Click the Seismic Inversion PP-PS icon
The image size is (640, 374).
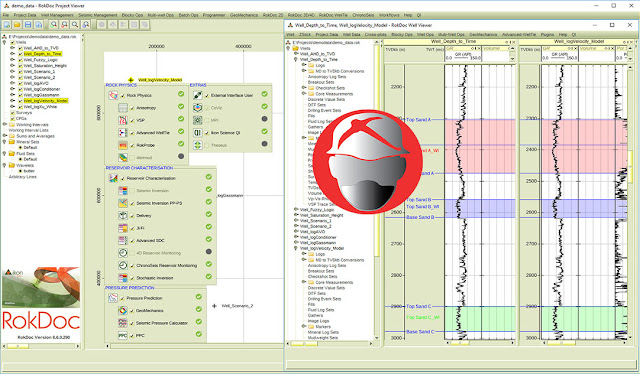pos(123,203)
